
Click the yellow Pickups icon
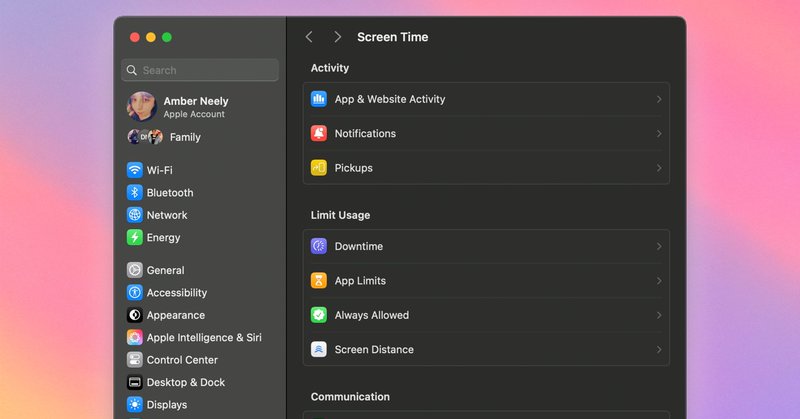coord(319,168)
